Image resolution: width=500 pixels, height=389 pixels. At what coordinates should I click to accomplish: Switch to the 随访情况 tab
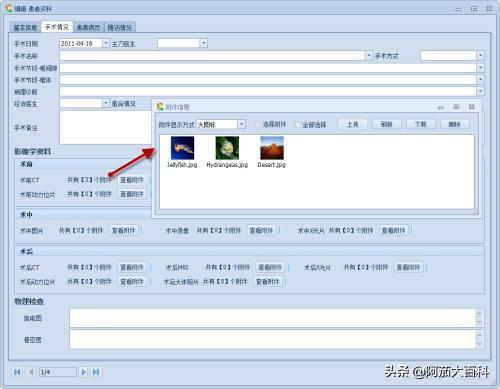pyautogui.click(x=120, y=27)
